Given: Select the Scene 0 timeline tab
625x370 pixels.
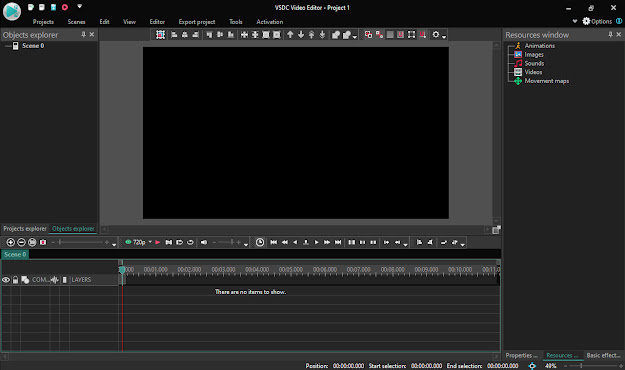Looking at the screenshot, I should point(15,254).
